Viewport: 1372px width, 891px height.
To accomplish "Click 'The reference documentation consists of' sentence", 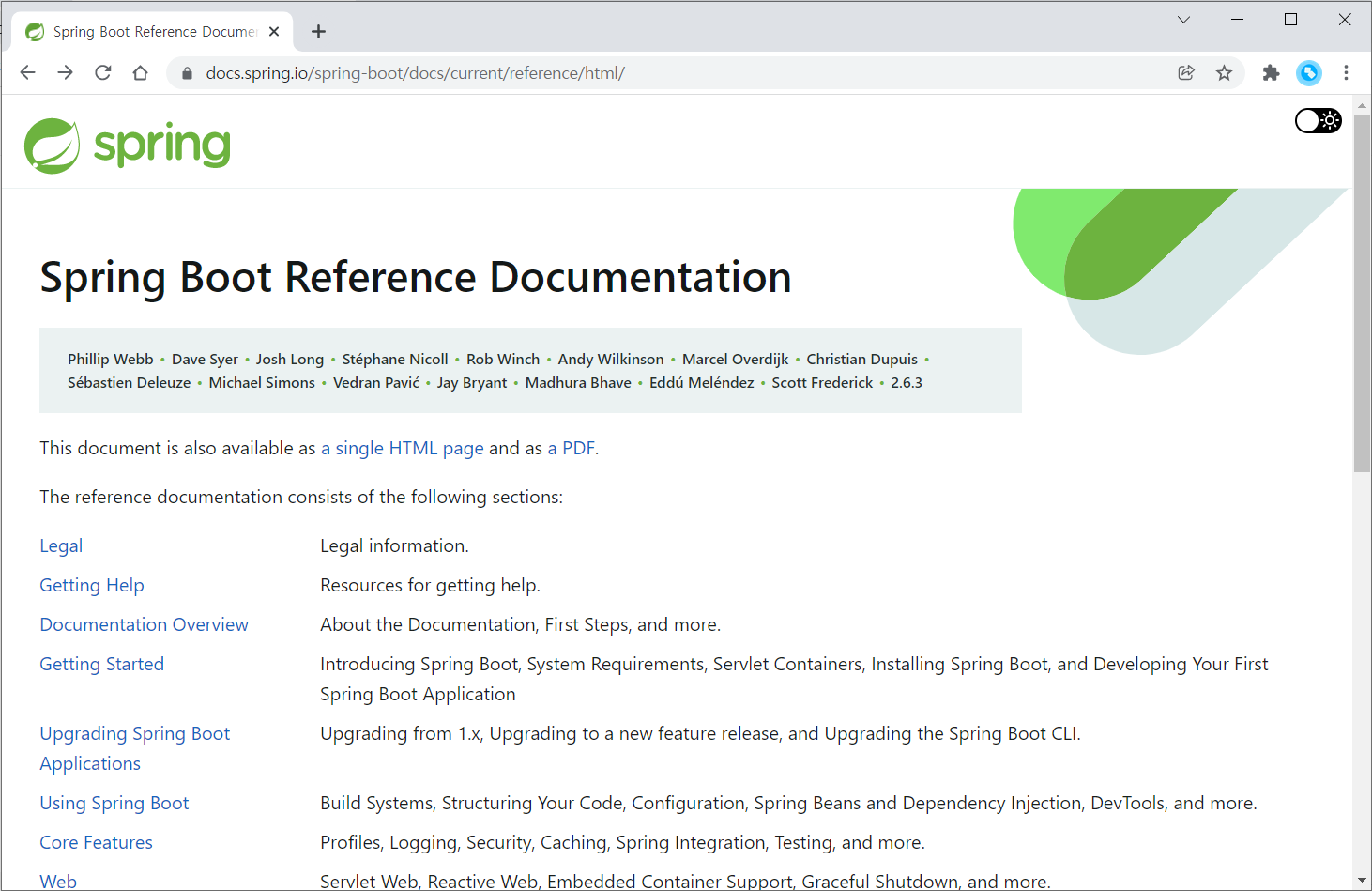I will click(301, 498).
